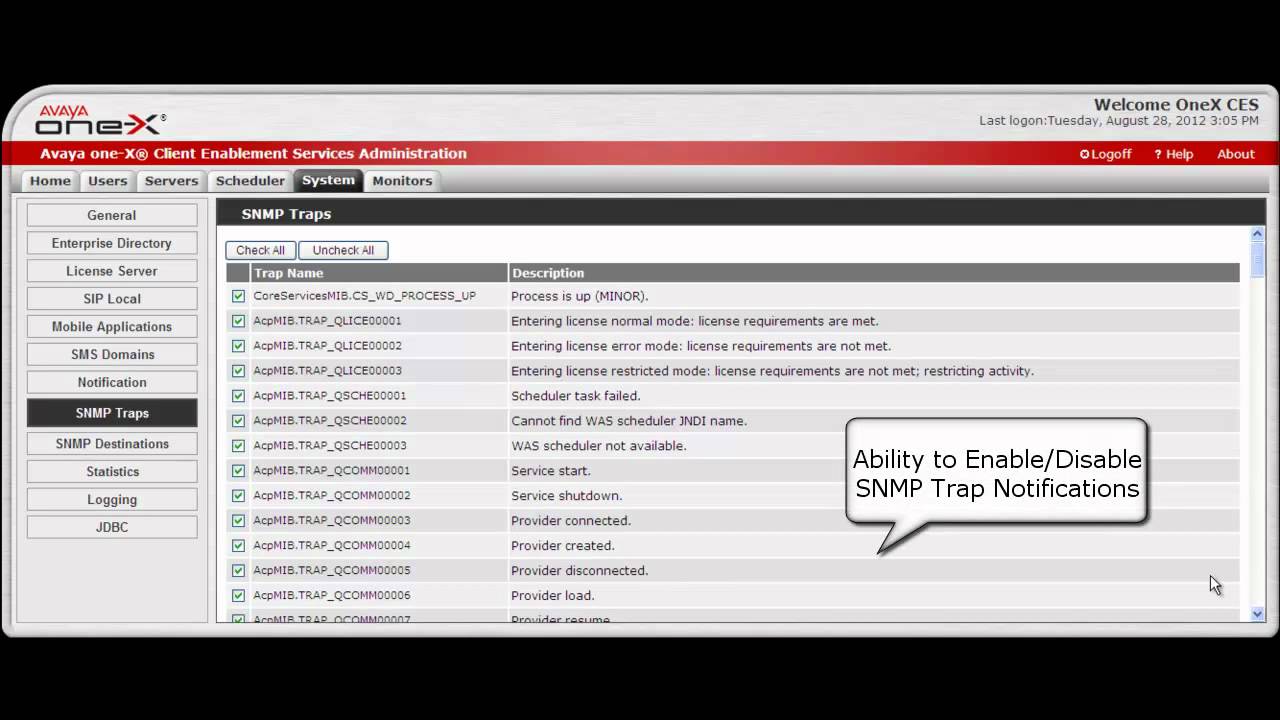Click the SNMP Traps panel title
Image resolution: width=1280 pixels, height=720 pixels.
[286, 214]
